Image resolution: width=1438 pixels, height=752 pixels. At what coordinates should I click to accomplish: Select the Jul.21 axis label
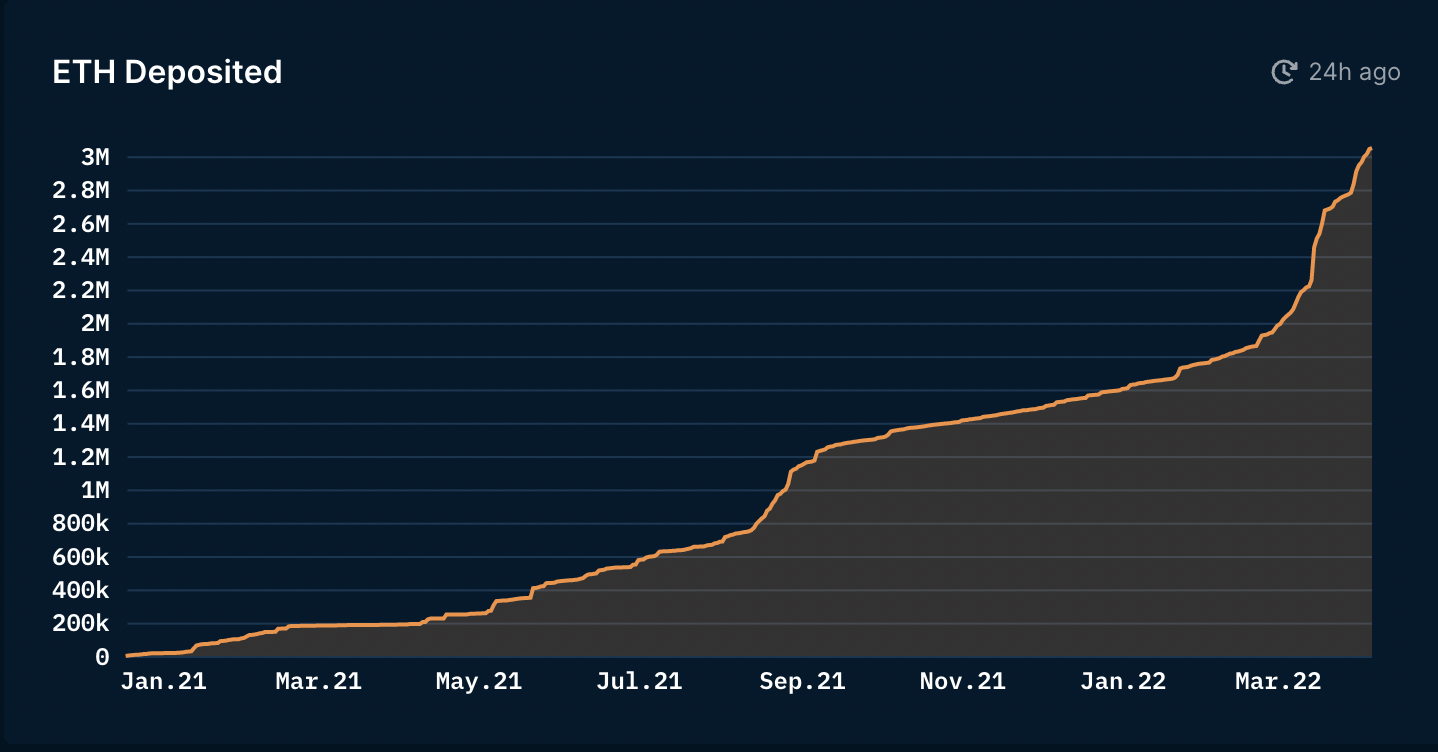coord(640,681)
